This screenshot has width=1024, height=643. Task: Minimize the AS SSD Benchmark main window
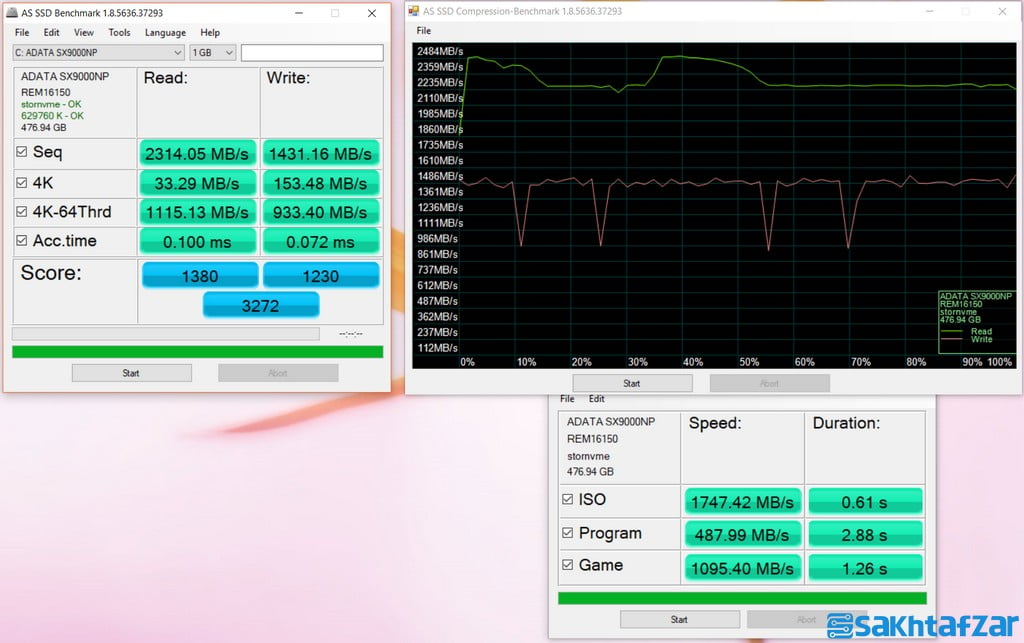(x=297, y=13)
